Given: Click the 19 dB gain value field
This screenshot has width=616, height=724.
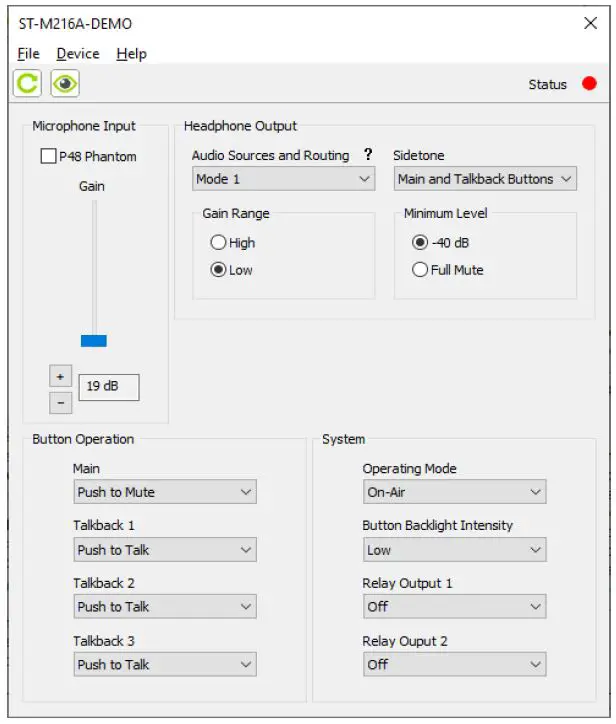Looking at the screenshot, I should (108, 386).
